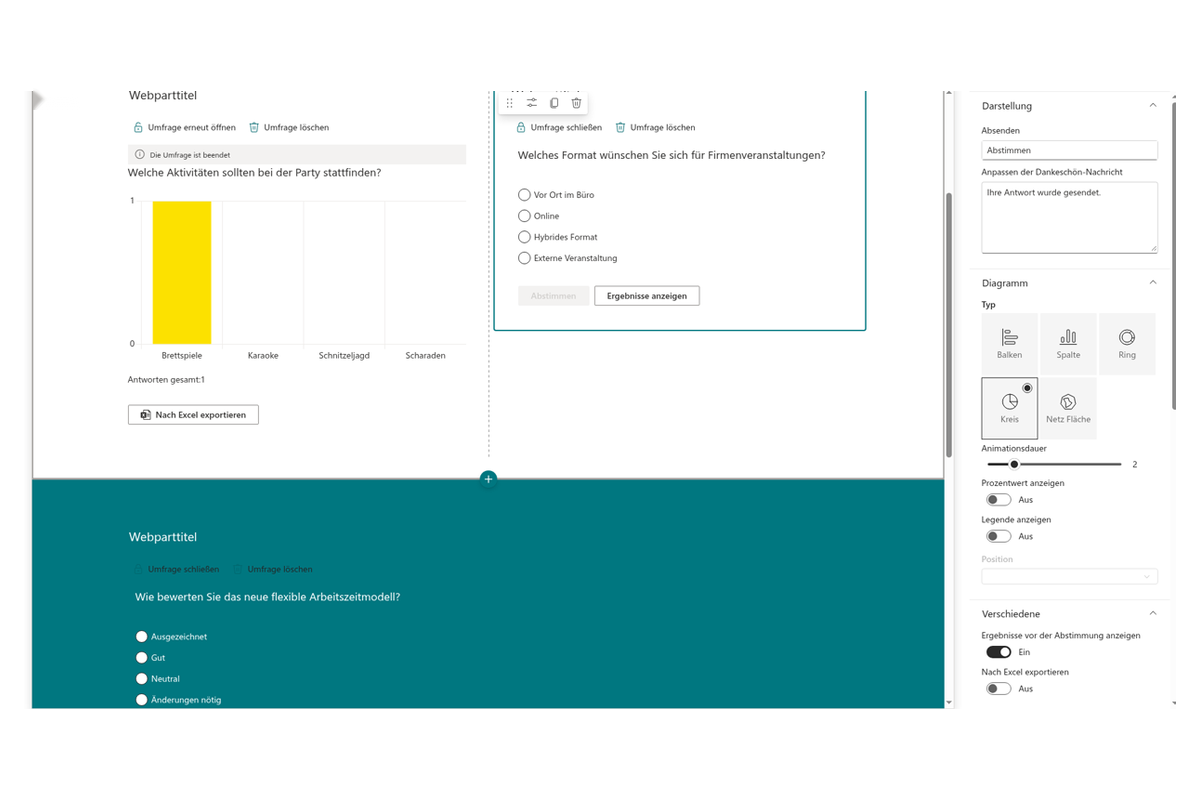1200x800 pixels.
Task: Click Umfrage schließen in the Arbeitszeitmodell poll
Action: [176, 569]
